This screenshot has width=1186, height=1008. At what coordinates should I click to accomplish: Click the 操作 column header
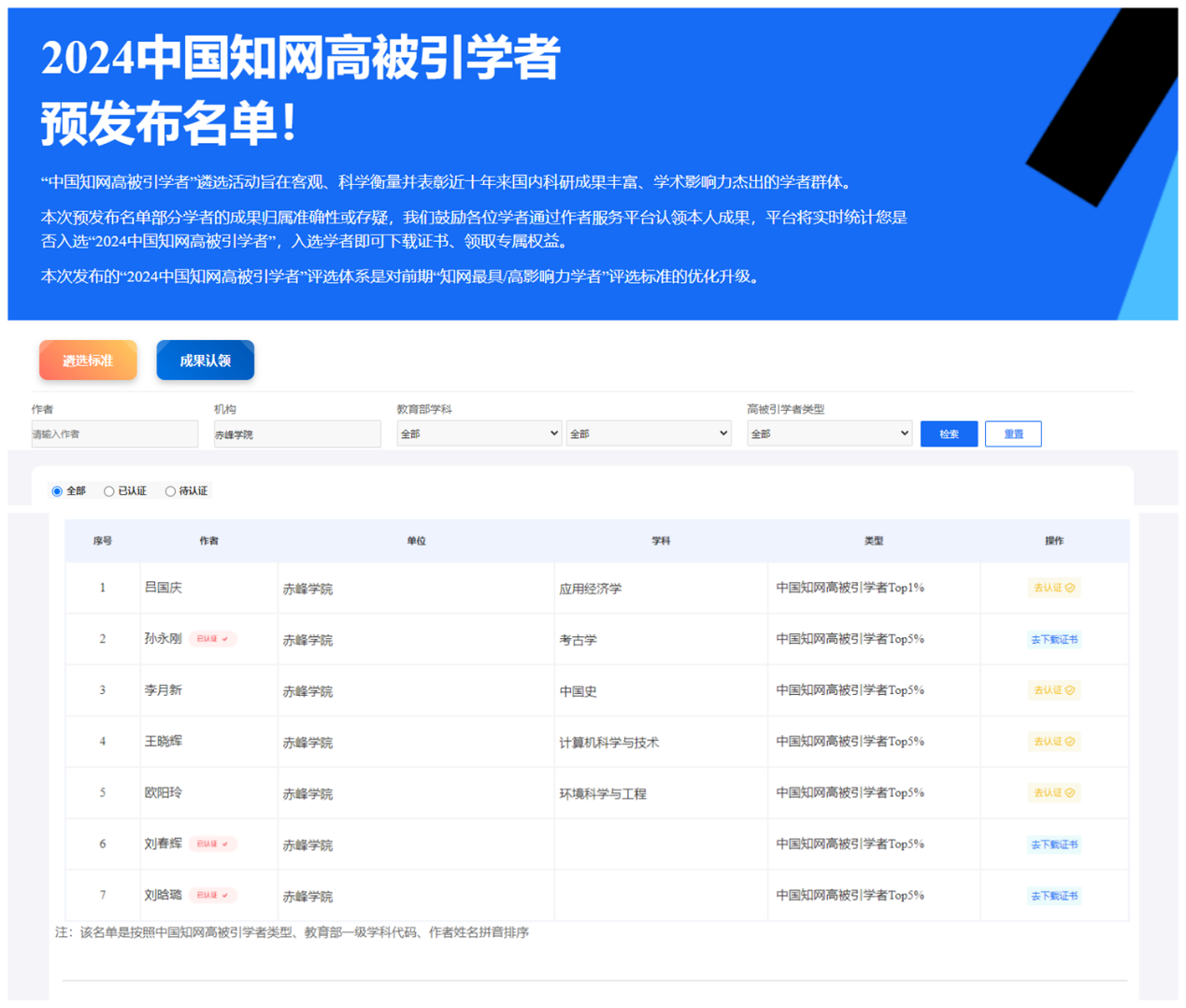1054,541
